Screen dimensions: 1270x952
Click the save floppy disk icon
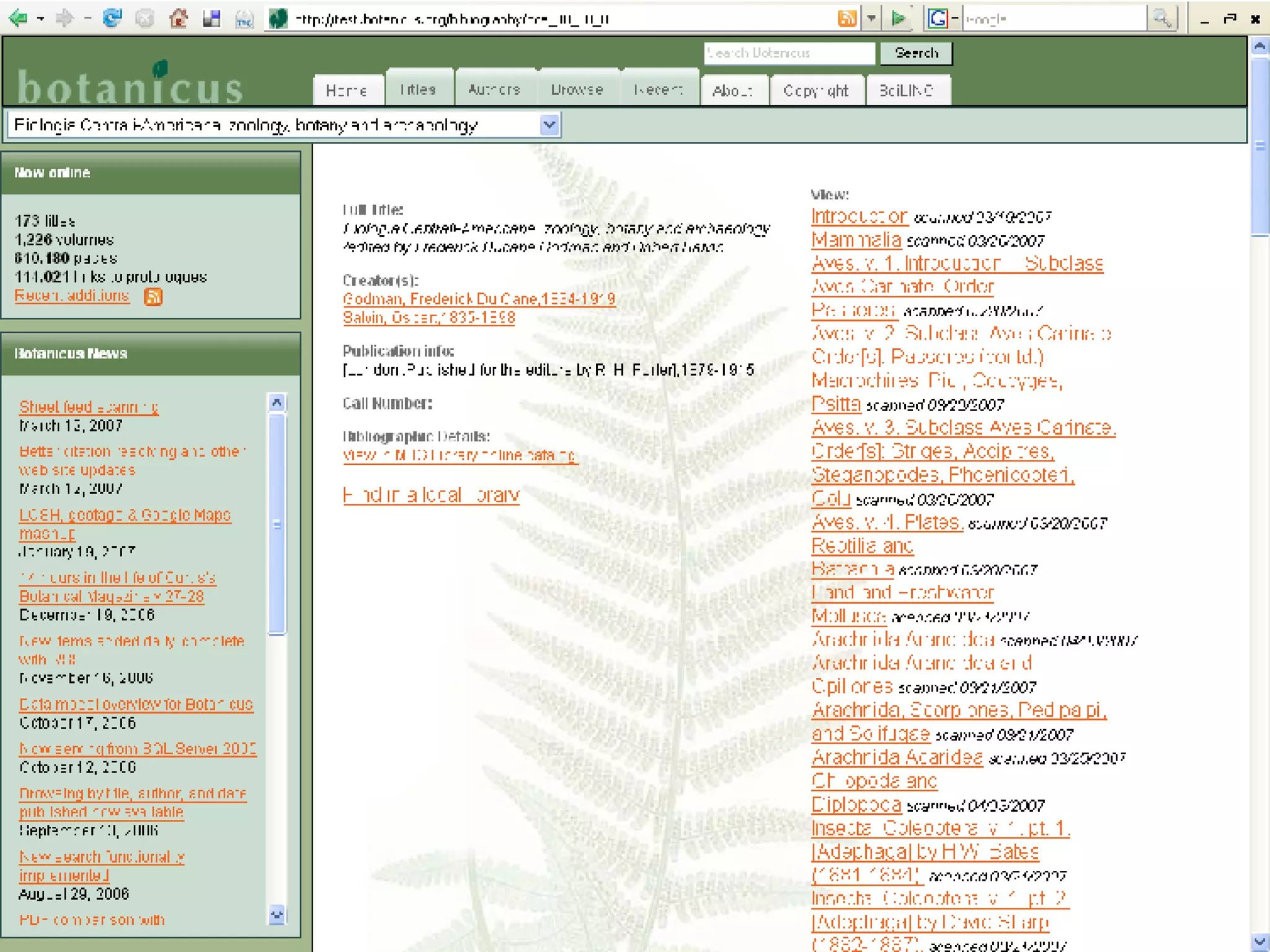tap(211, 19)
